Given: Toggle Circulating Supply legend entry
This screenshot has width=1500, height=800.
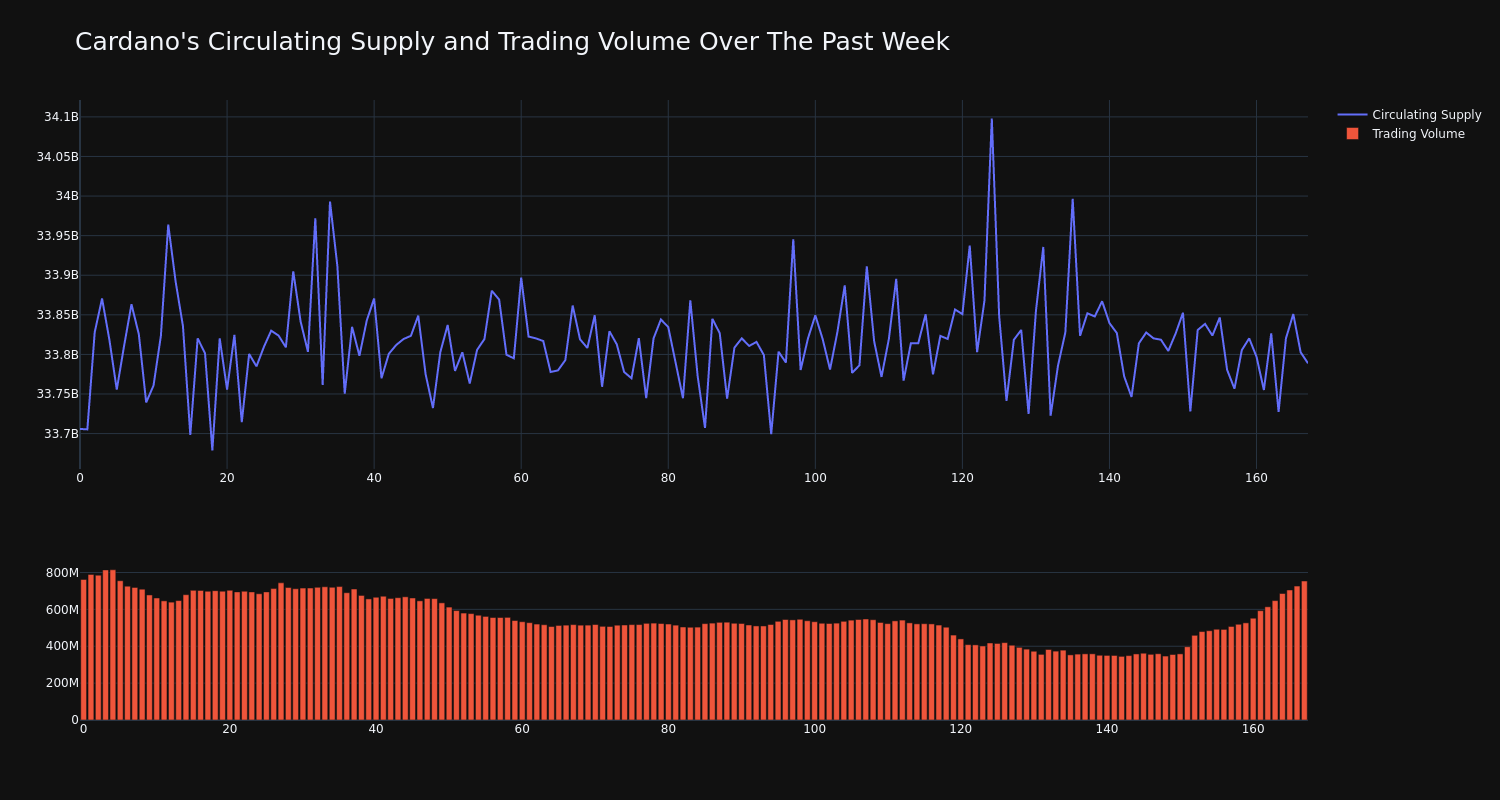Looking at the screenshot, I should (x=1409, y=115).
